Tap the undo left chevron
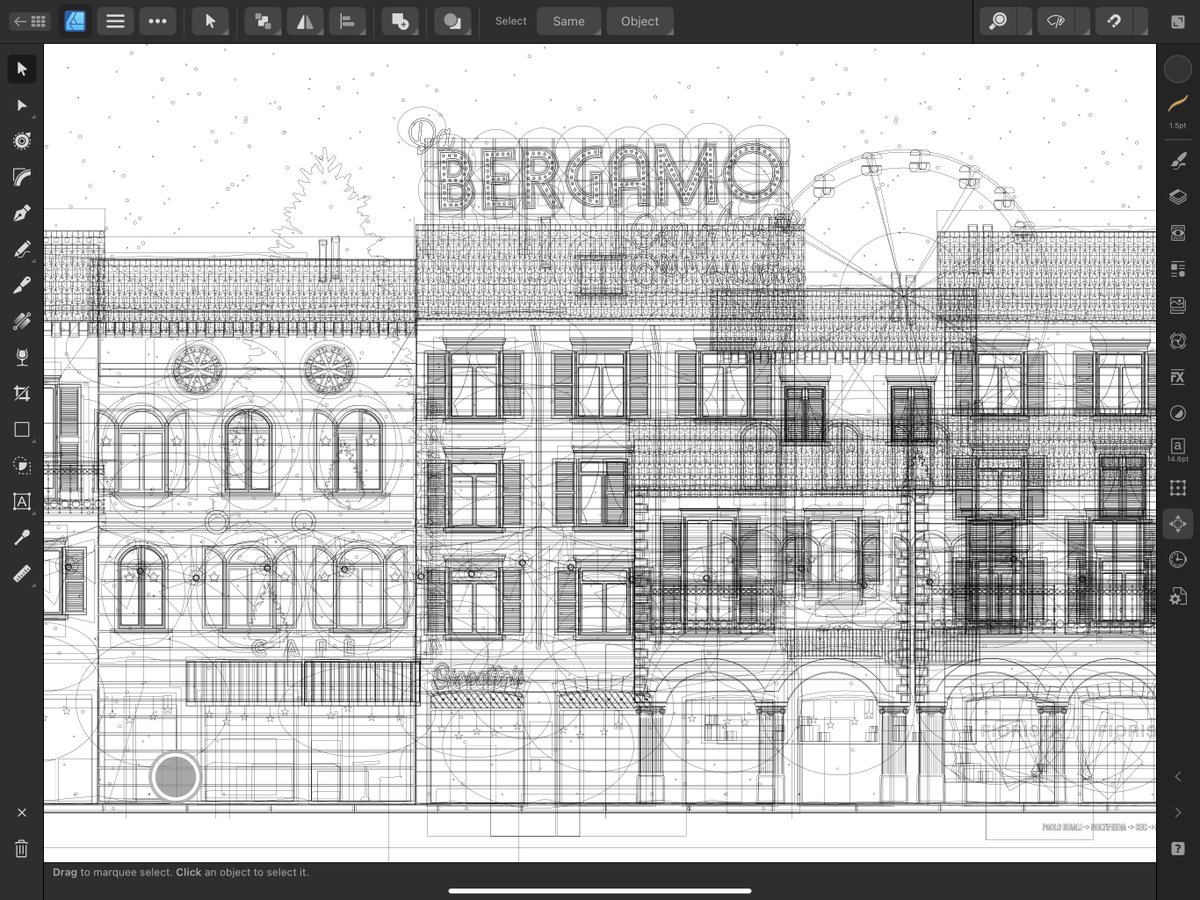Image resolution: width=1200 pixels, height=900 pixels. click(x=1178, y=777)
